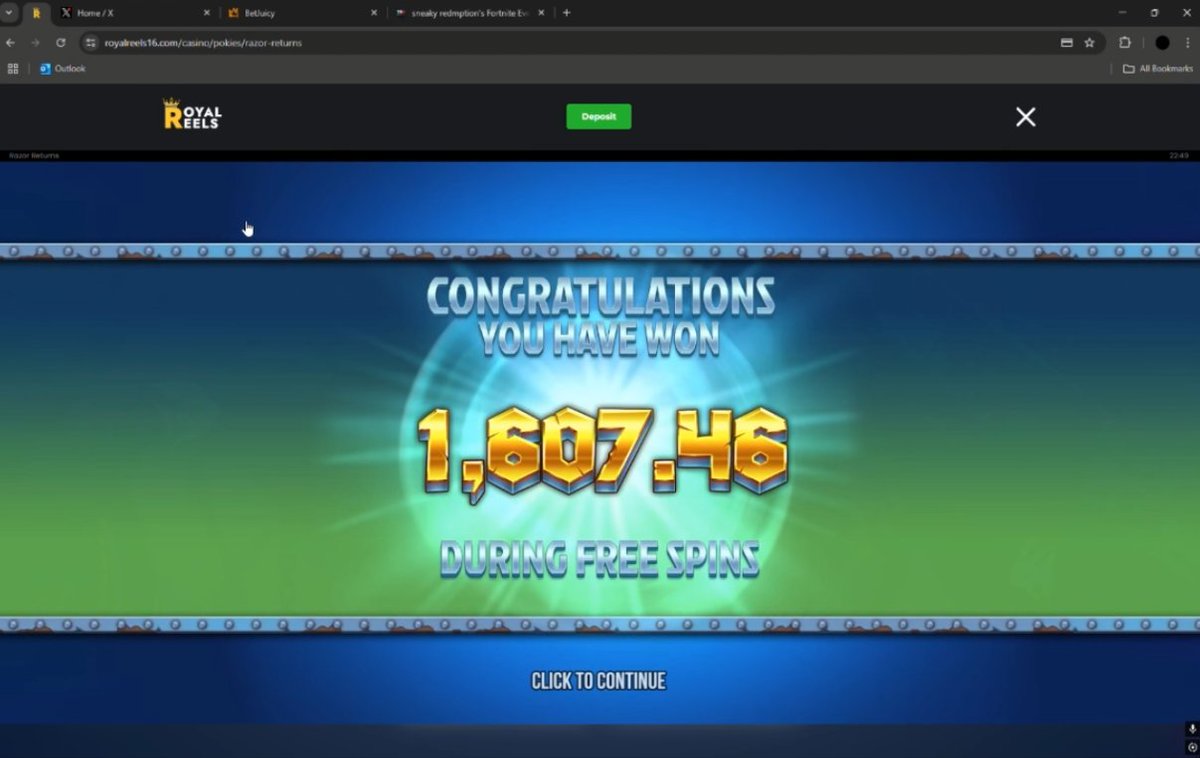The height and width of the screenshot is (758, 1200).
Task: Open the Chrome extensions puzzle icon
Action: pyautogui.click(x=1125, y=43)
